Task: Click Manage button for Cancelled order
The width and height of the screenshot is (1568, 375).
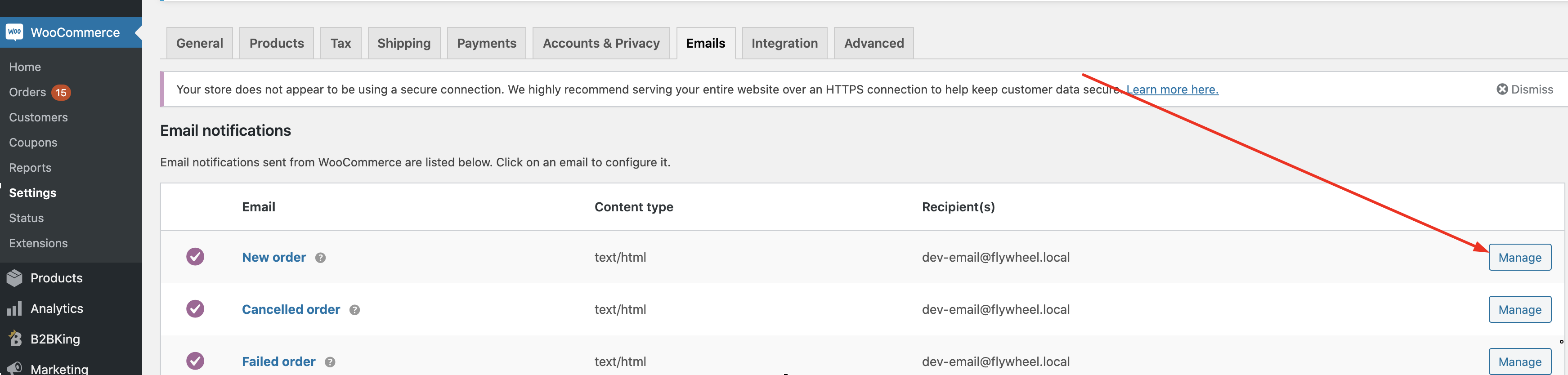Action: tap(1519, 310)
